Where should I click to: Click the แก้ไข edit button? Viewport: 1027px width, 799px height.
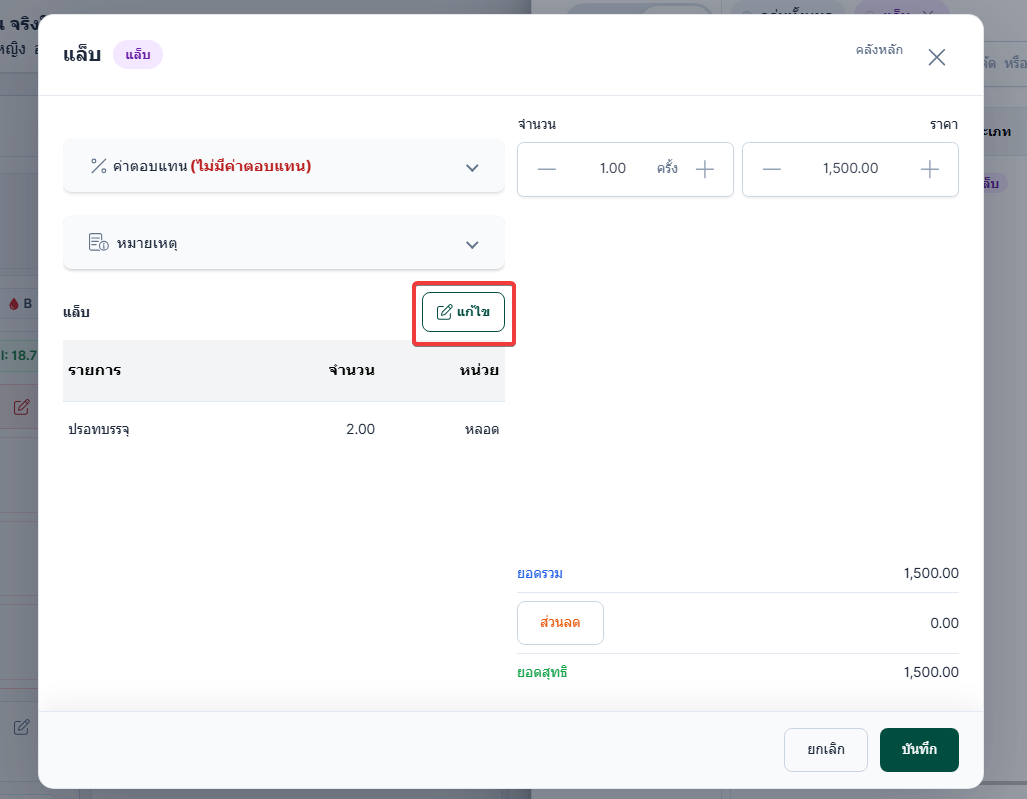[463, 312]
